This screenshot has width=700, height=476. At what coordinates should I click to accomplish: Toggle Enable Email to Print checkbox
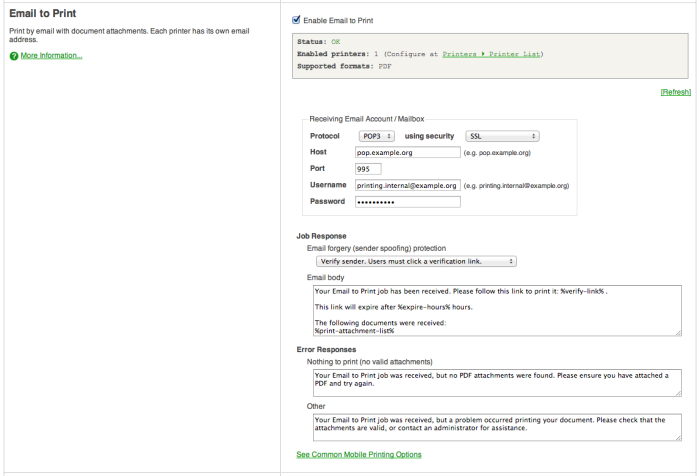[296, 20]
